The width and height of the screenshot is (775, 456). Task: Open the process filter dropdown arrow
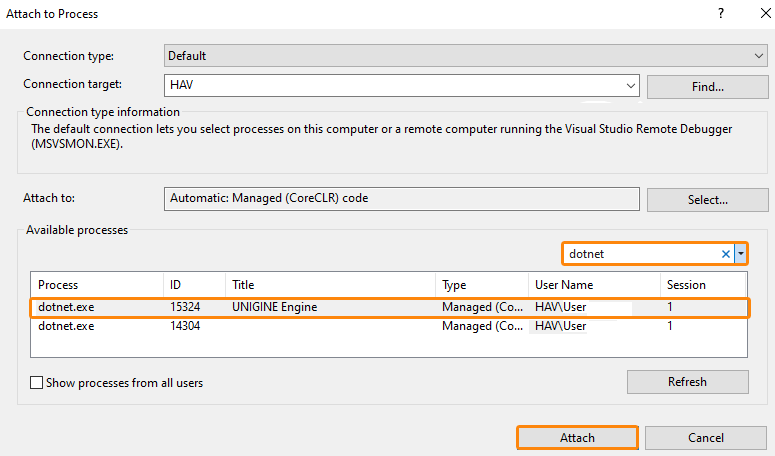(741, 254)
